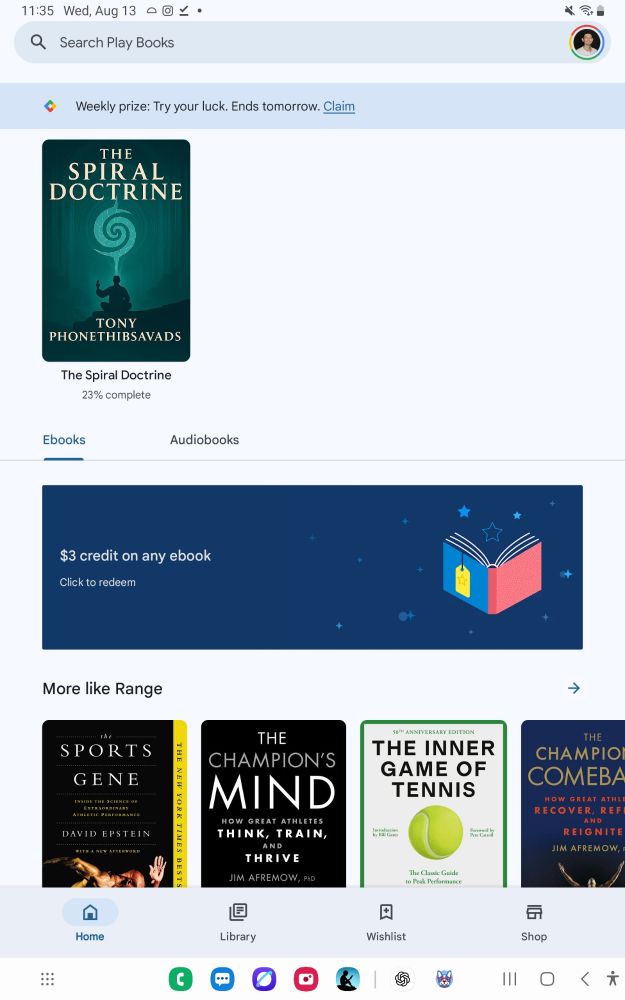Select the Home icon in navigation
Viewport: 625px width, 1000px height.
click(90, 912)
